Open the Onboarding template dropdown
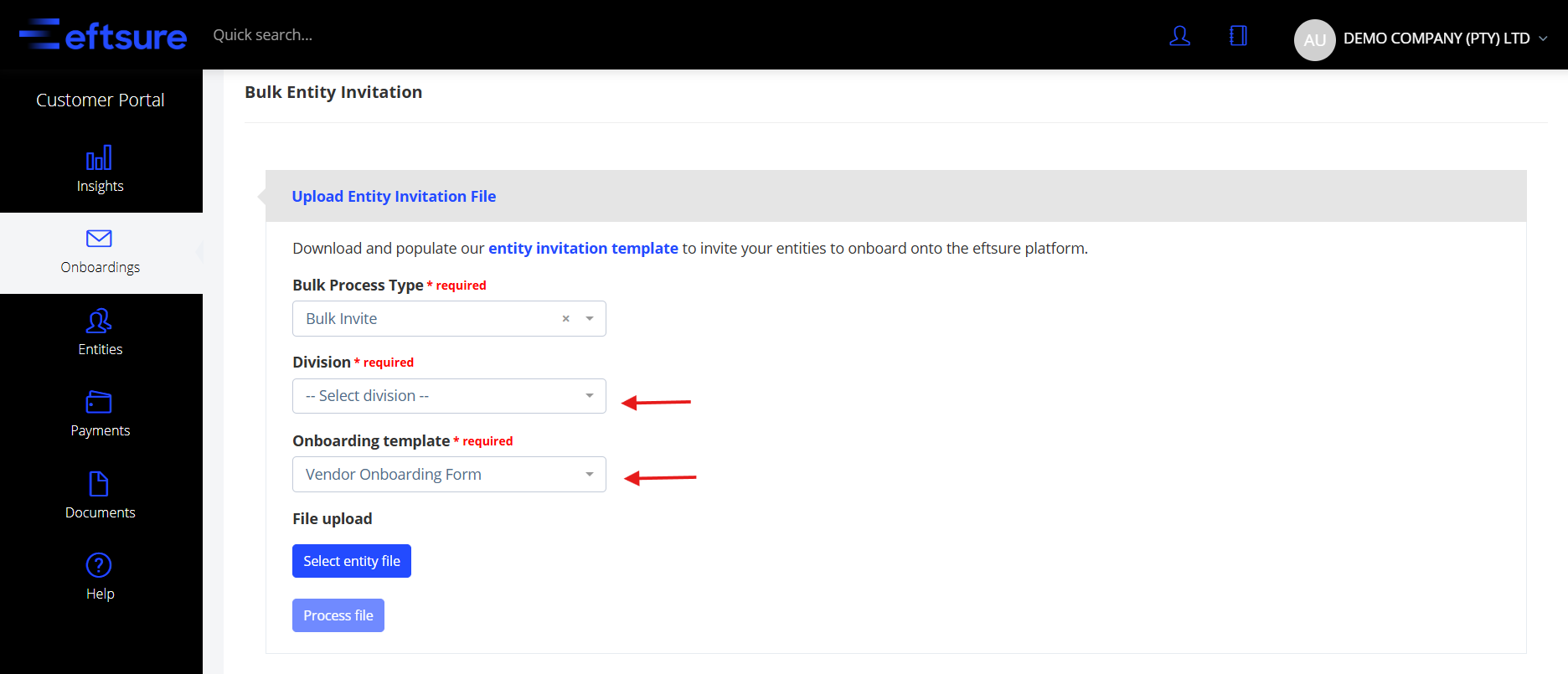This screenshot has width=1568, height=674. (x=449, y=475)
